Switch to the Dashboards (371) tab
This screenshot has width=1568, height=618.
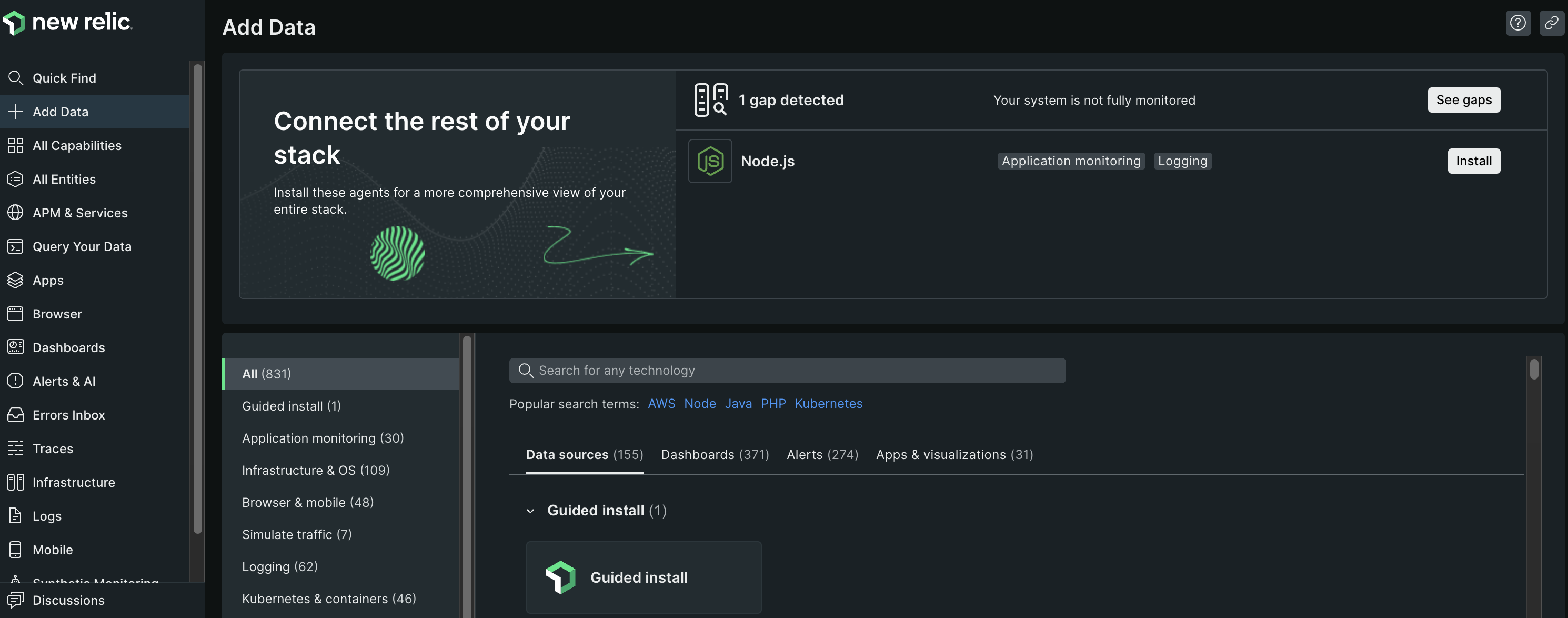(x=715, y=455)
